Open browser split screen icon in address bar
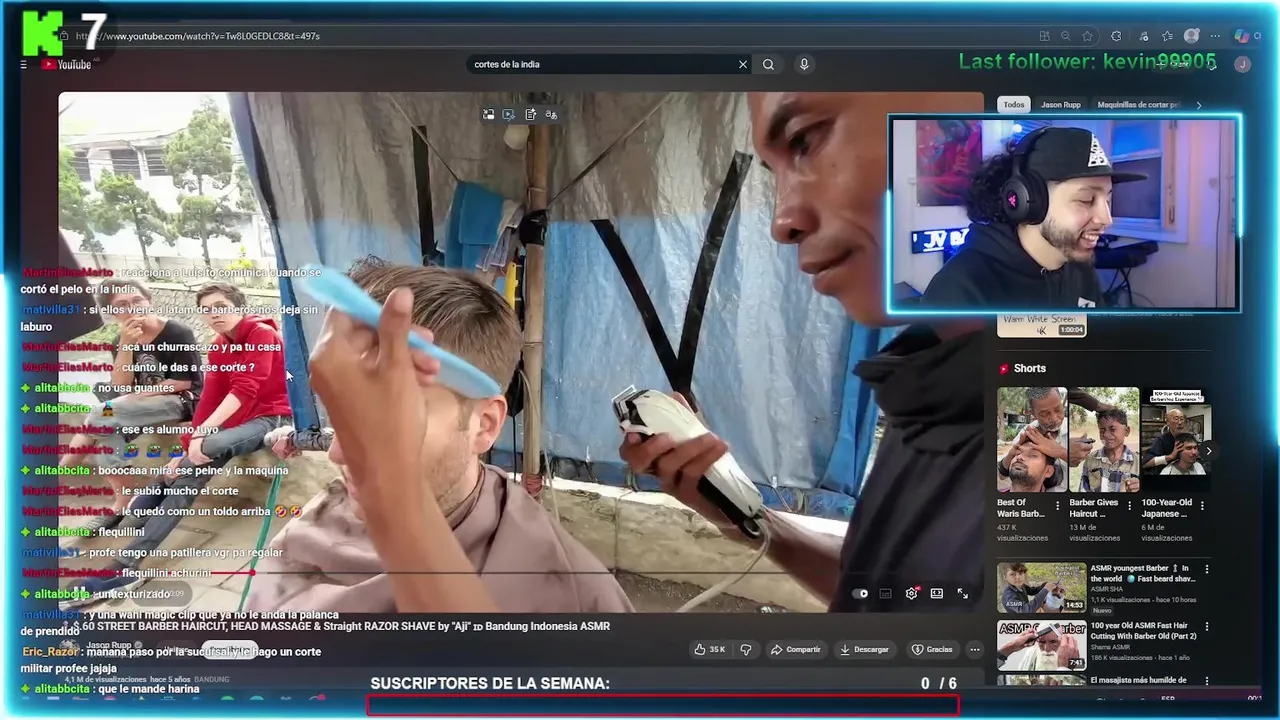 [x=1044, y=36]
